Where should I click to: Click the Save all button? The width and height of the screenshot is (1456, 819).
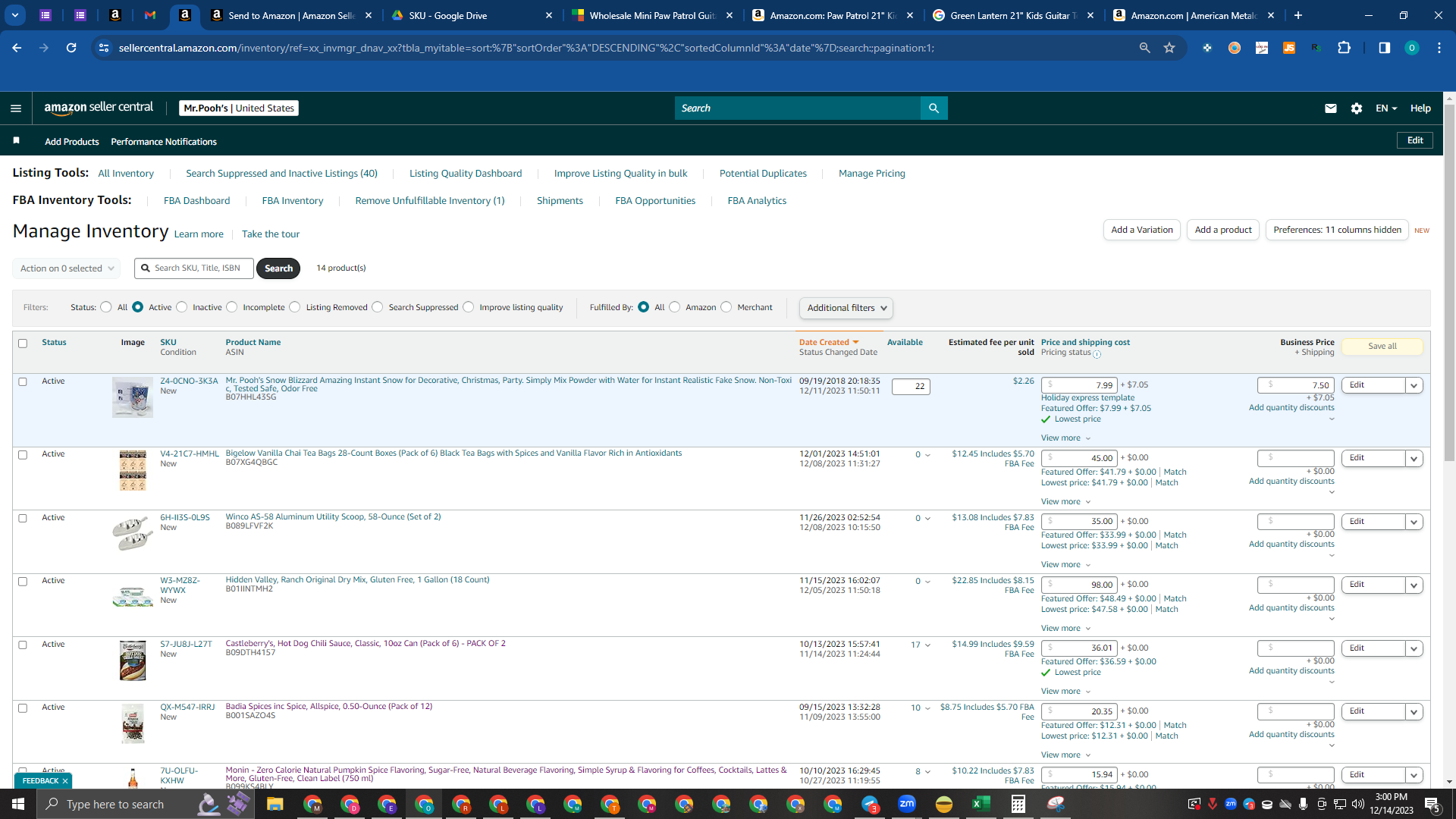(x=1382, y=347)
